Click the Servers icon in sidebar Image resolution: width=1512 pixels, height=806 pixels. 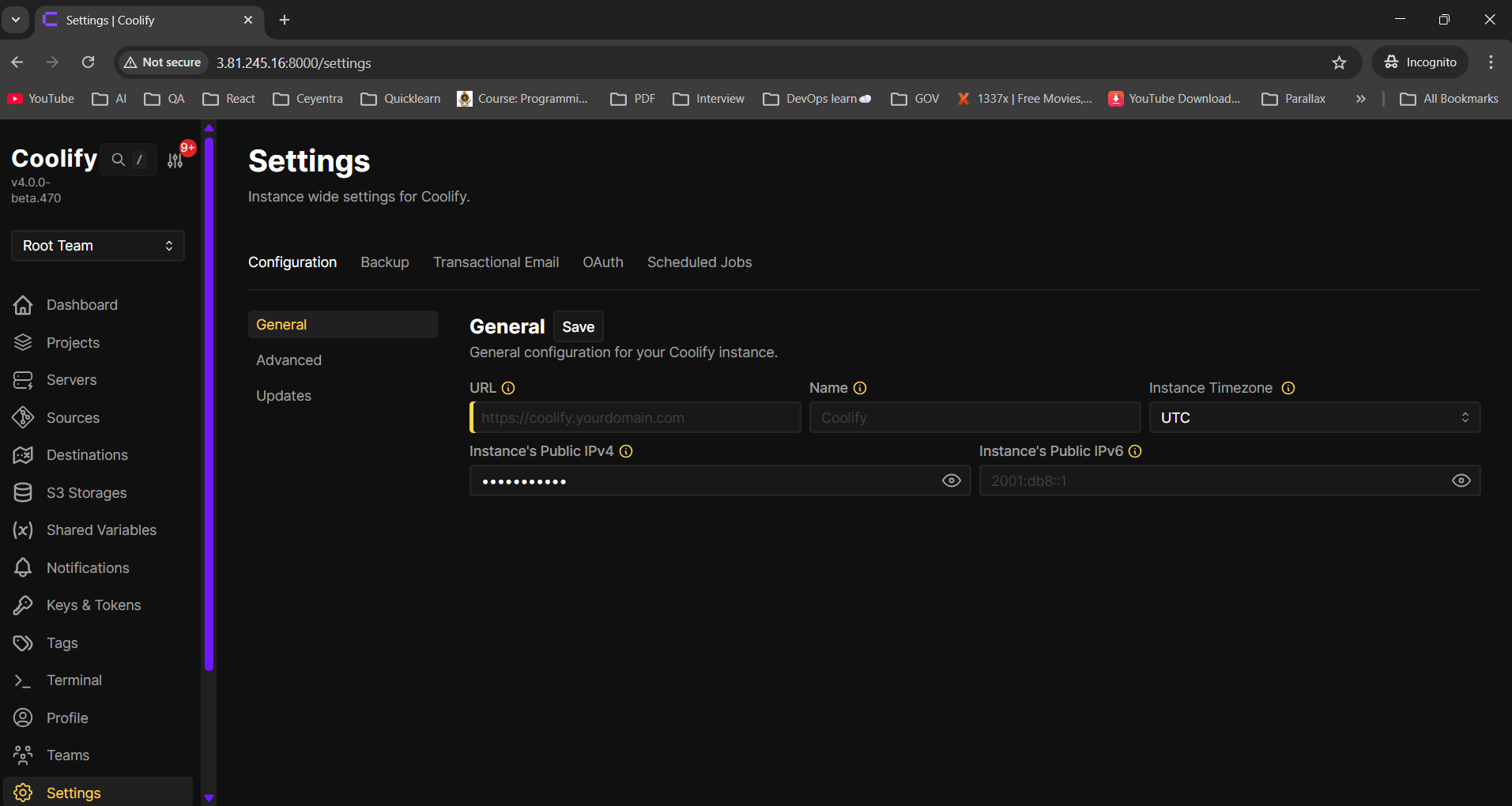pos(23,380)
